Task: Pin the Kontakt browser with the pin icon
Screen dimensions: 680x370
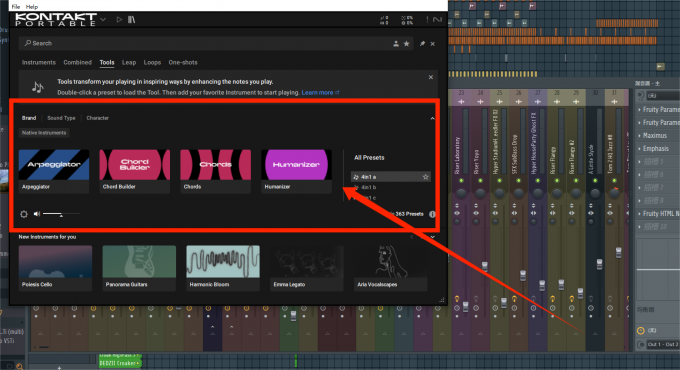Action: pyautogui.click(x=422, y=44)
